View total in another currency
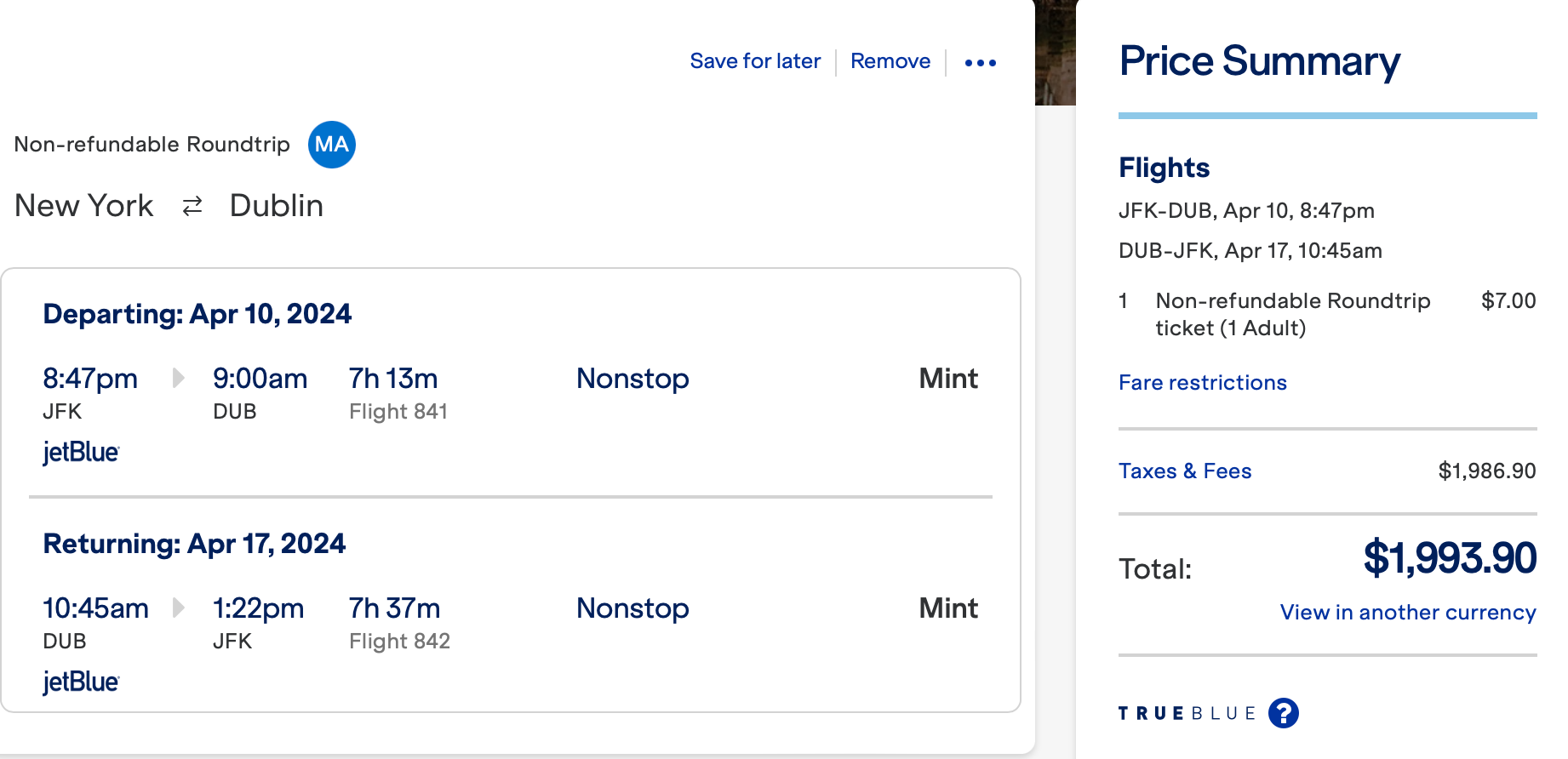The width and height of the screenshot is (1568, 759). pos(1408,613)
